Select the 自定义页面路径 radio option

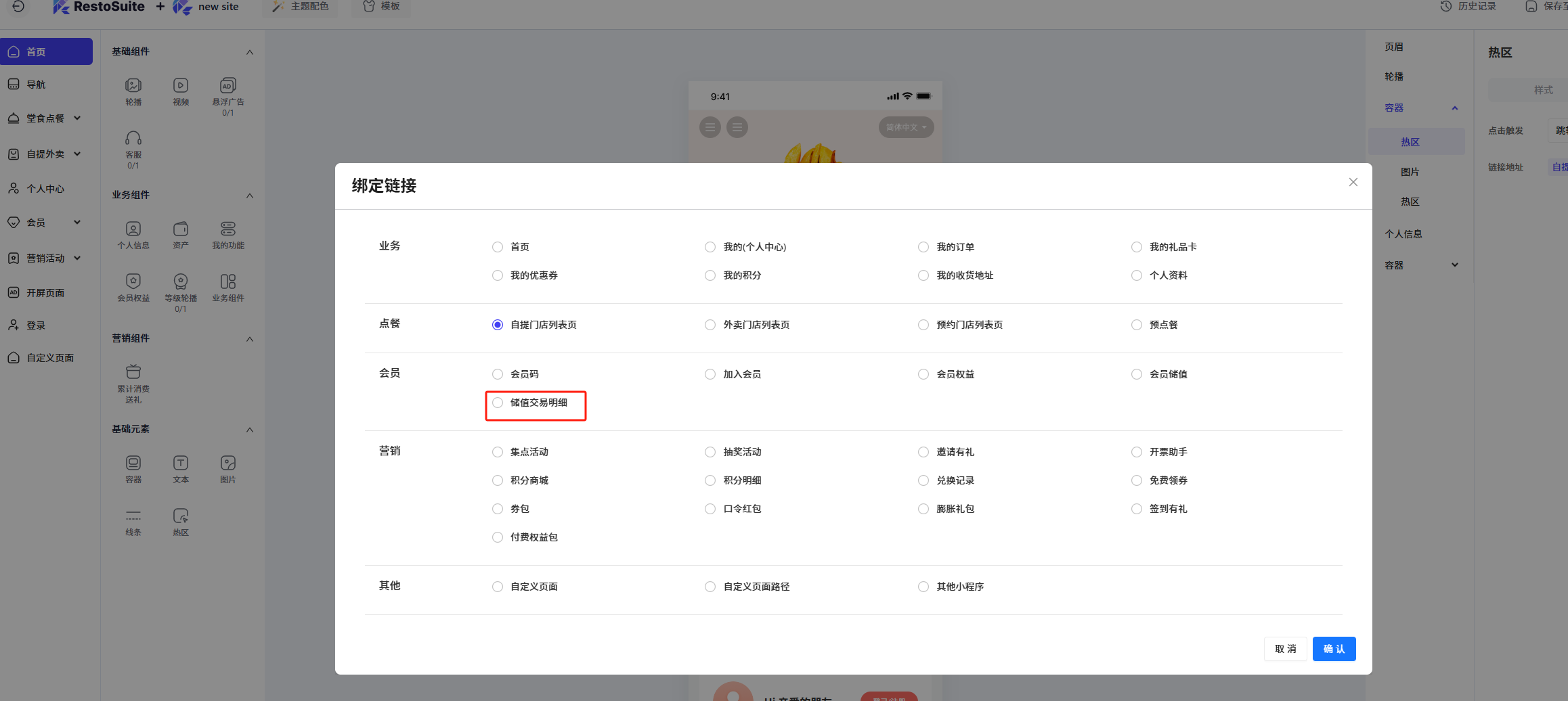coord(710,587)
